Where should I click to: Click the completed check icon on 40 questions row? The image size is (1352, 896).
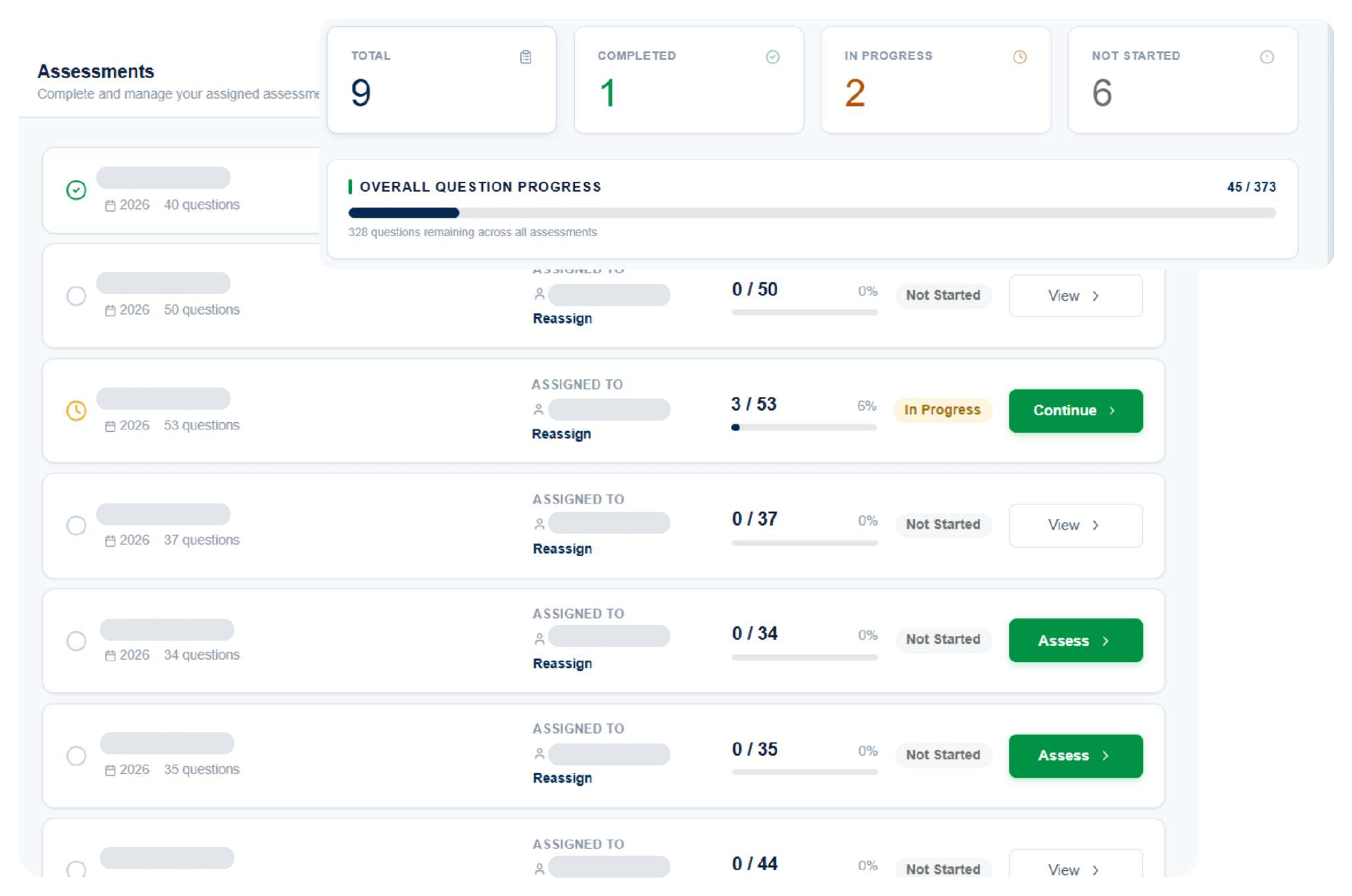point(76,190)
